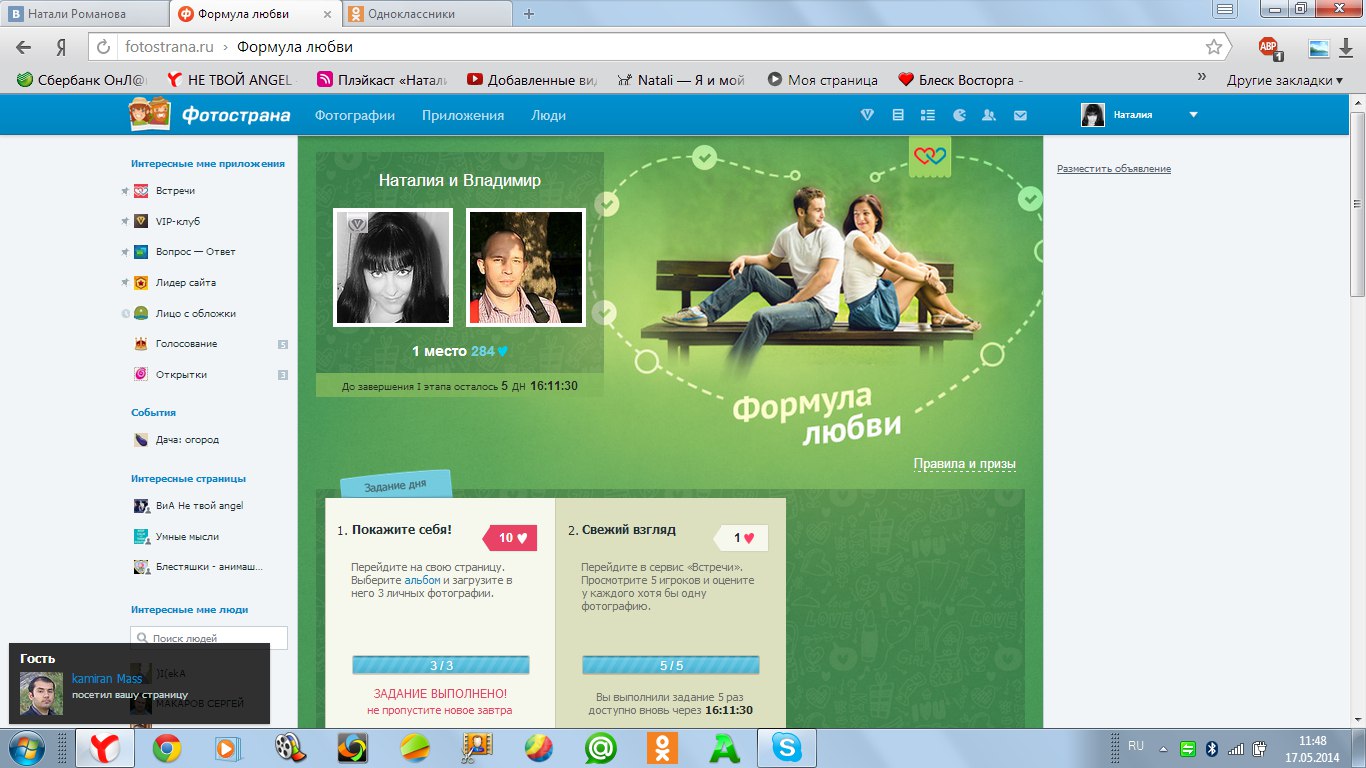1366x768 pixels.
Task: Click the Фотострана logo
Action: coord(210,115)
